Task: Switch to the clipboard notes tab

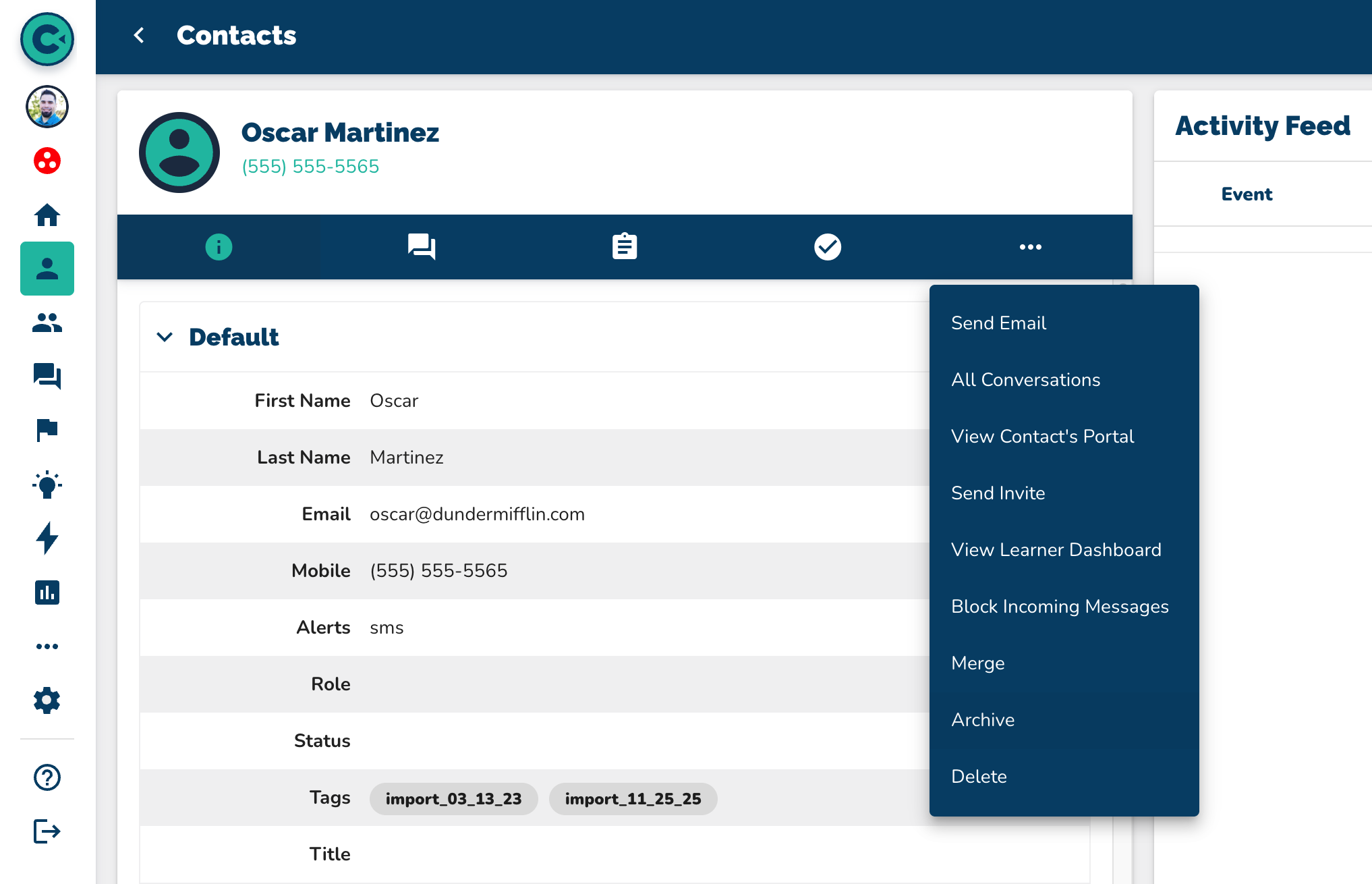Action: (625, 247)
